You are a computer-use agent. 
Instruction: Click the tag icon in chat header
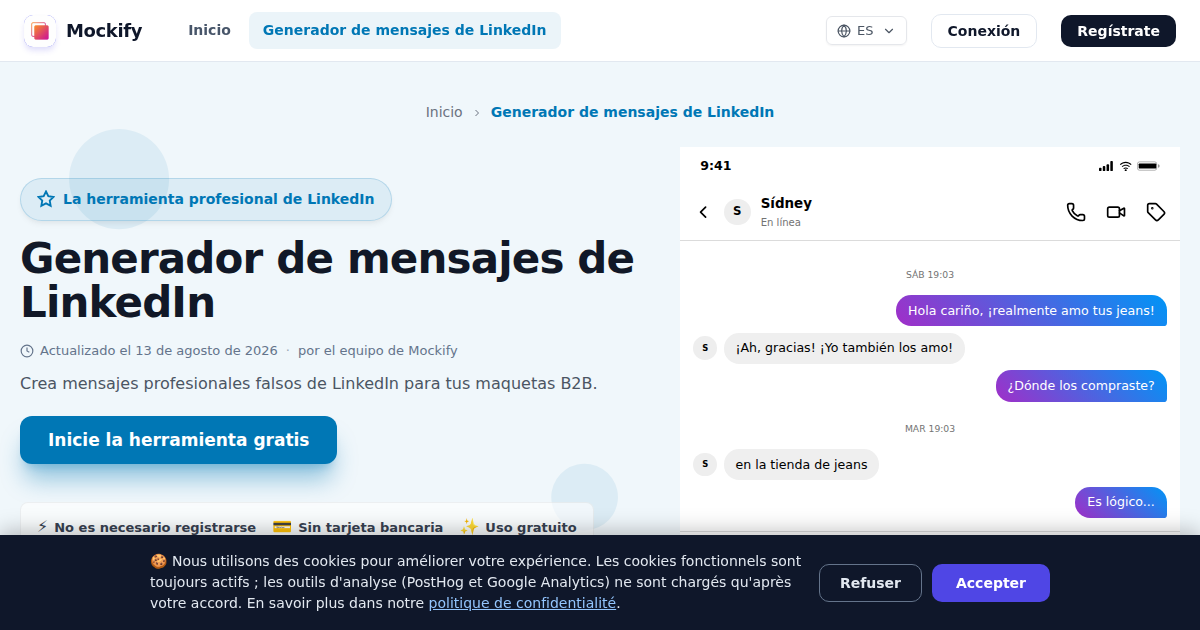tap(1156, 212)
